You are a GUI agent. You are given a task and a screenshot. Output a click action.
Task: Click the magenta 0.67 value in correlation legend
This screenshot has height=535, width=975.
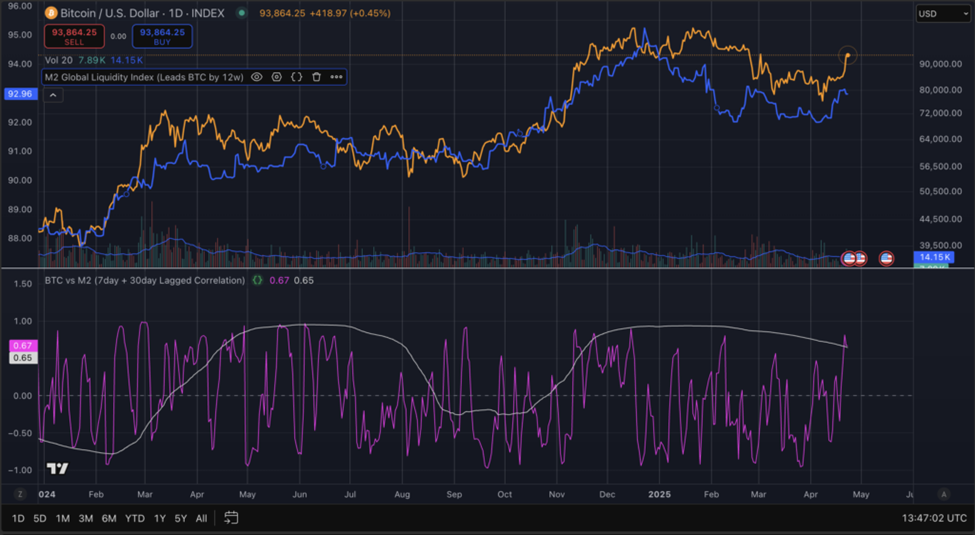pyautogui.click(x=279, y=281)
